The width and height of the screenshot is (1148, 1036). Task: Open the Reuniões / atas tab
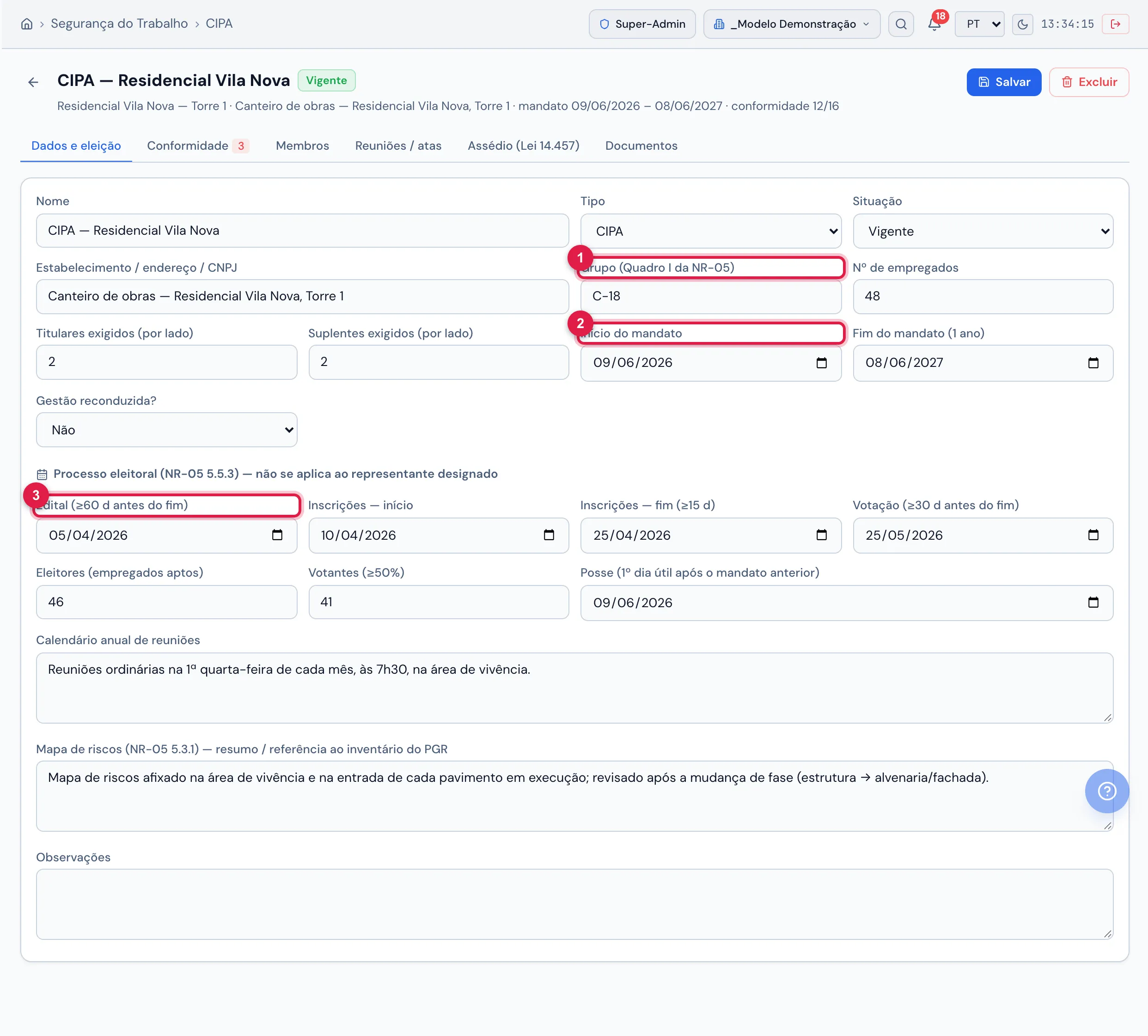click(398, 146)
